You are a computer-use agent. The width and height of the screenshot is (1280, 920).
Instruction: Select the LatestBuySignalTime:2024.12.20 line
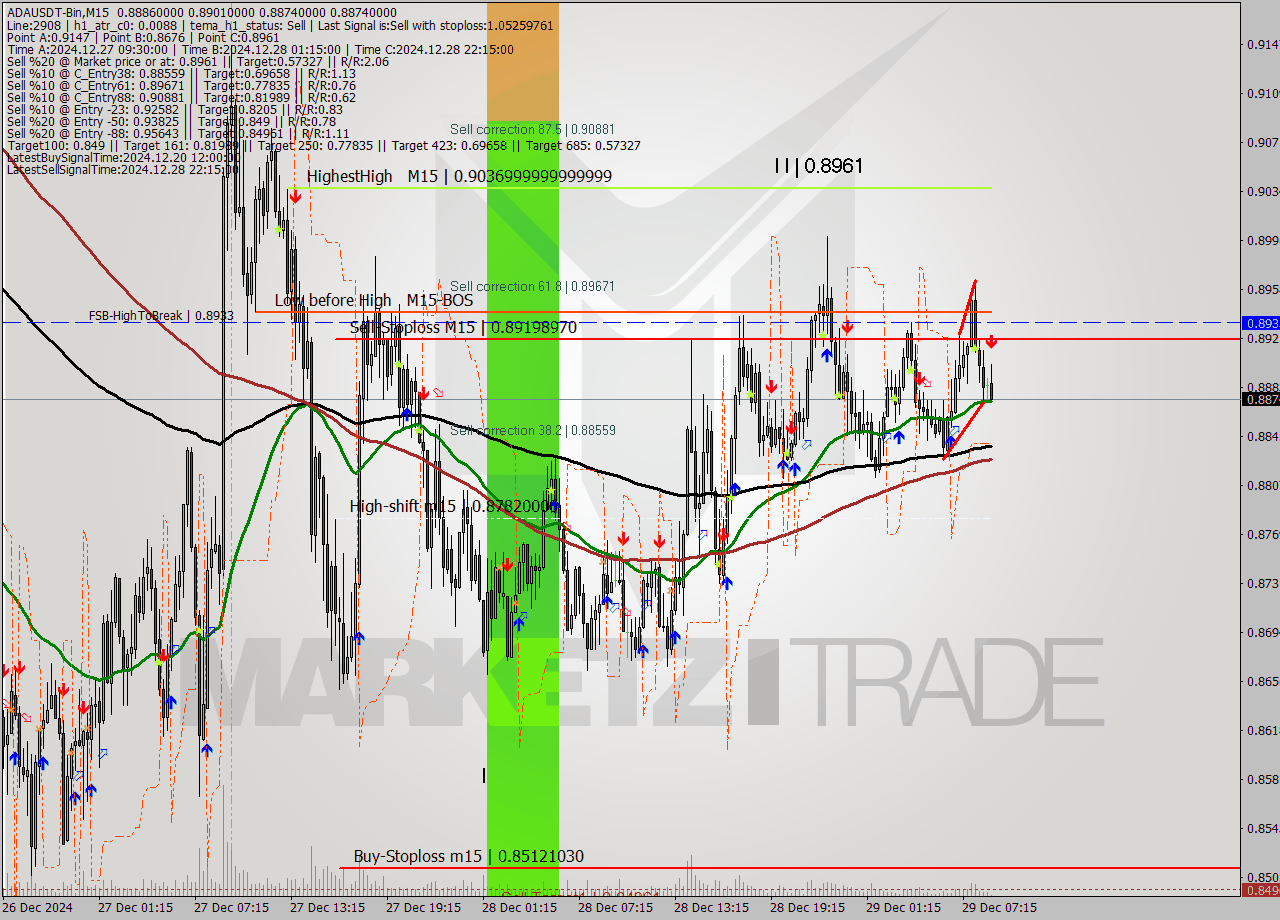click(x=122, y=158)
